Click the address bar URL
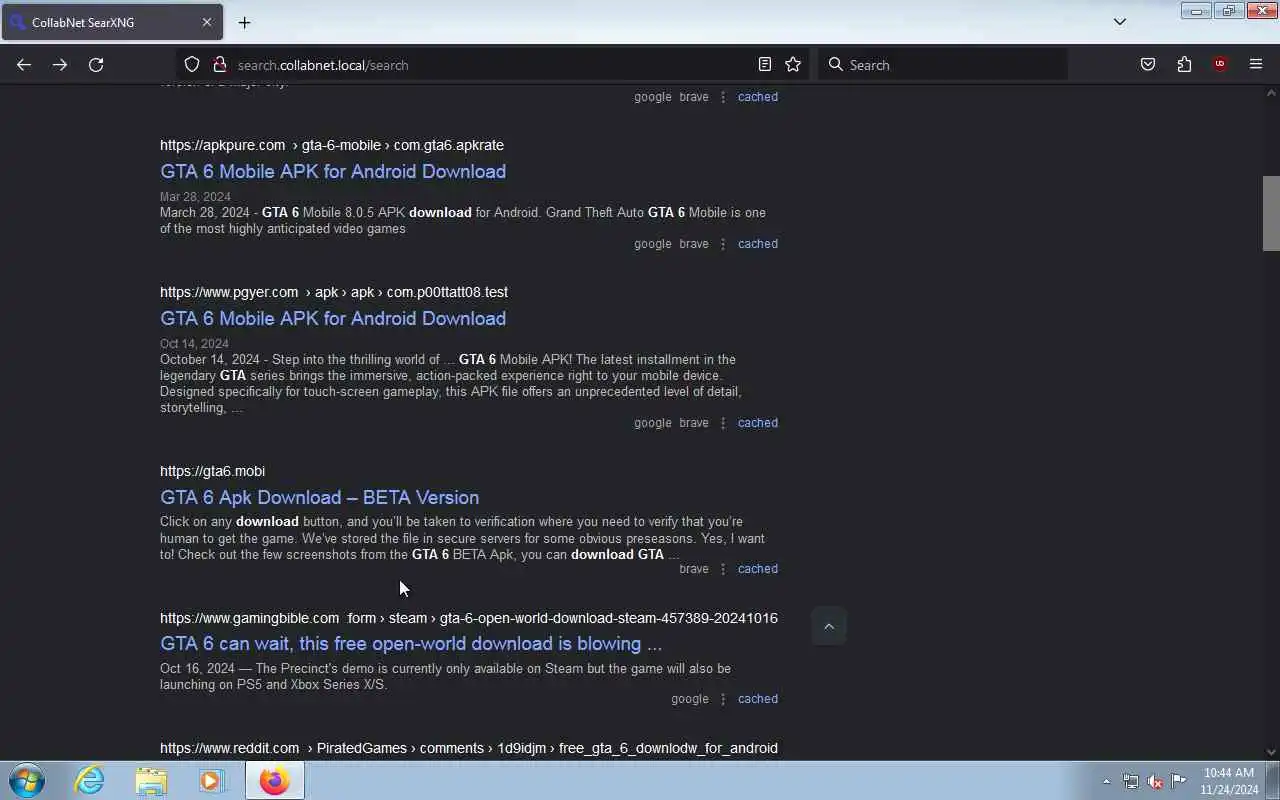This screenshot has height=800, width=1280. coord(323,65)
